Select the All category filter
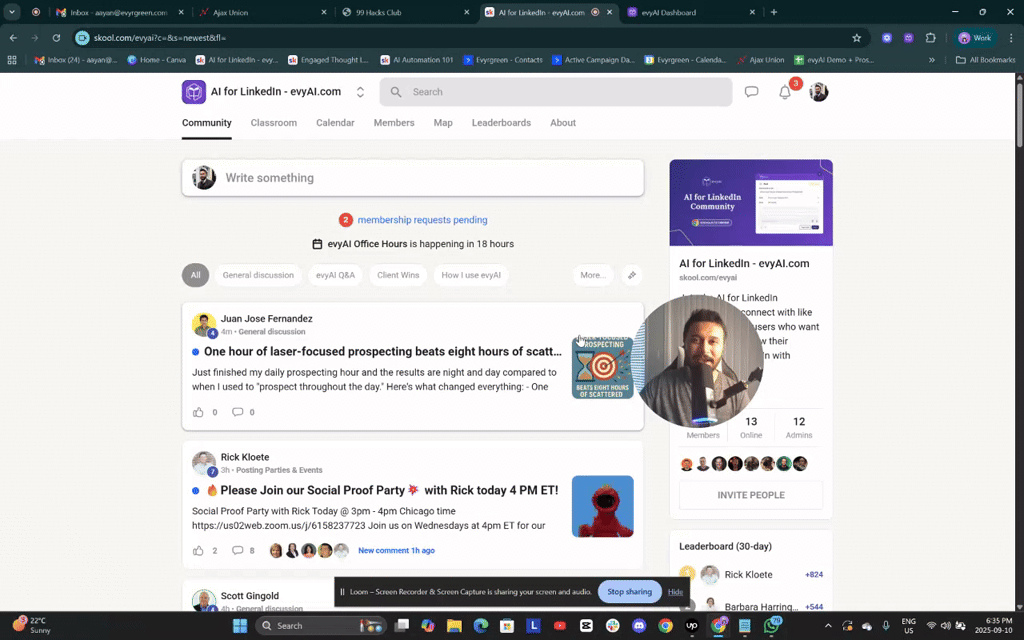 tap(195, 275)
